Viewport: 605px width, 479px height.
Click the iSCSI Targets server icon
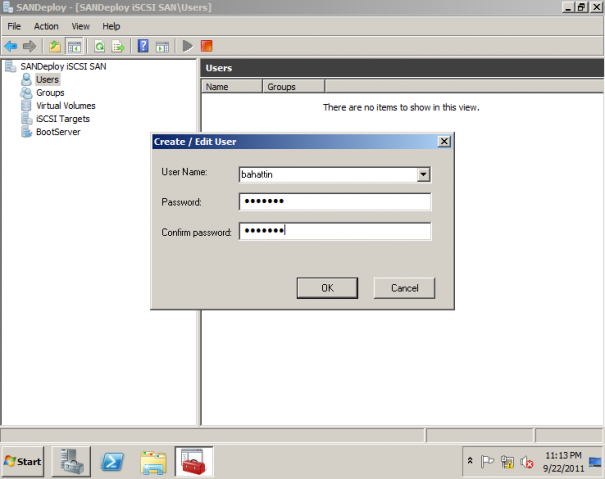pyautogui.click(x=26, y=119)
